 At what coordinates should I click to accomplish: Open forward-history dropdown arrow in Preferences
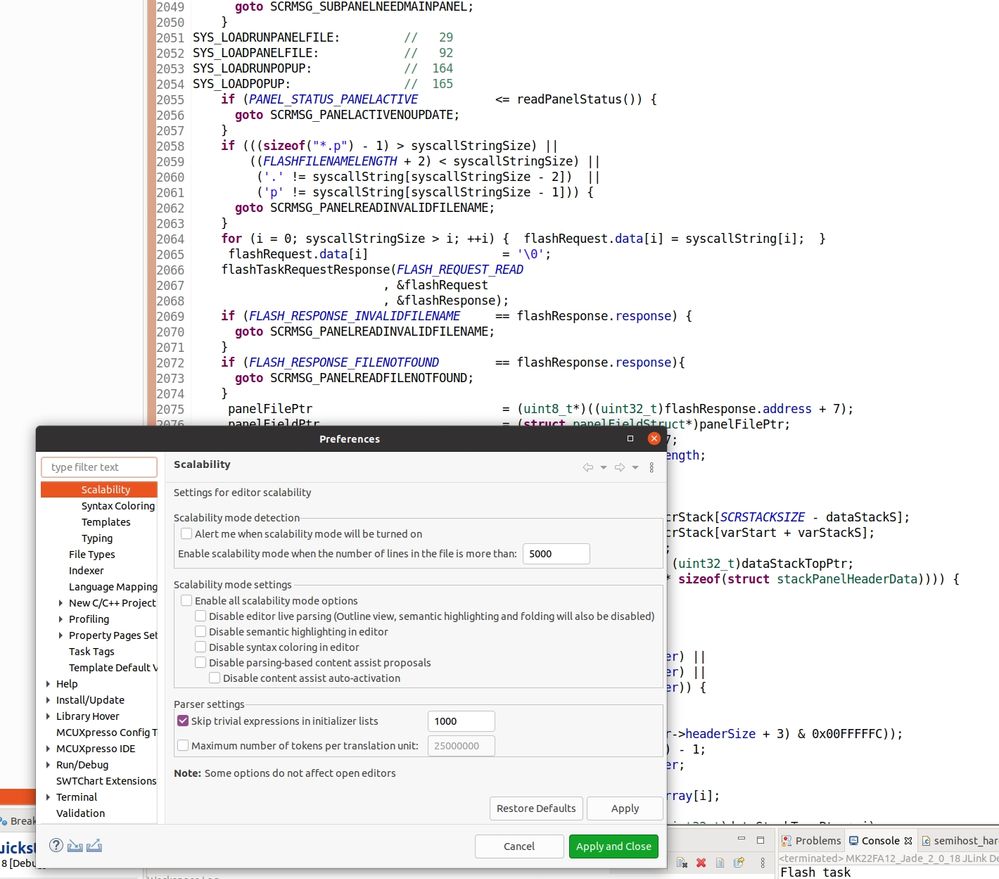coord(635,468)
